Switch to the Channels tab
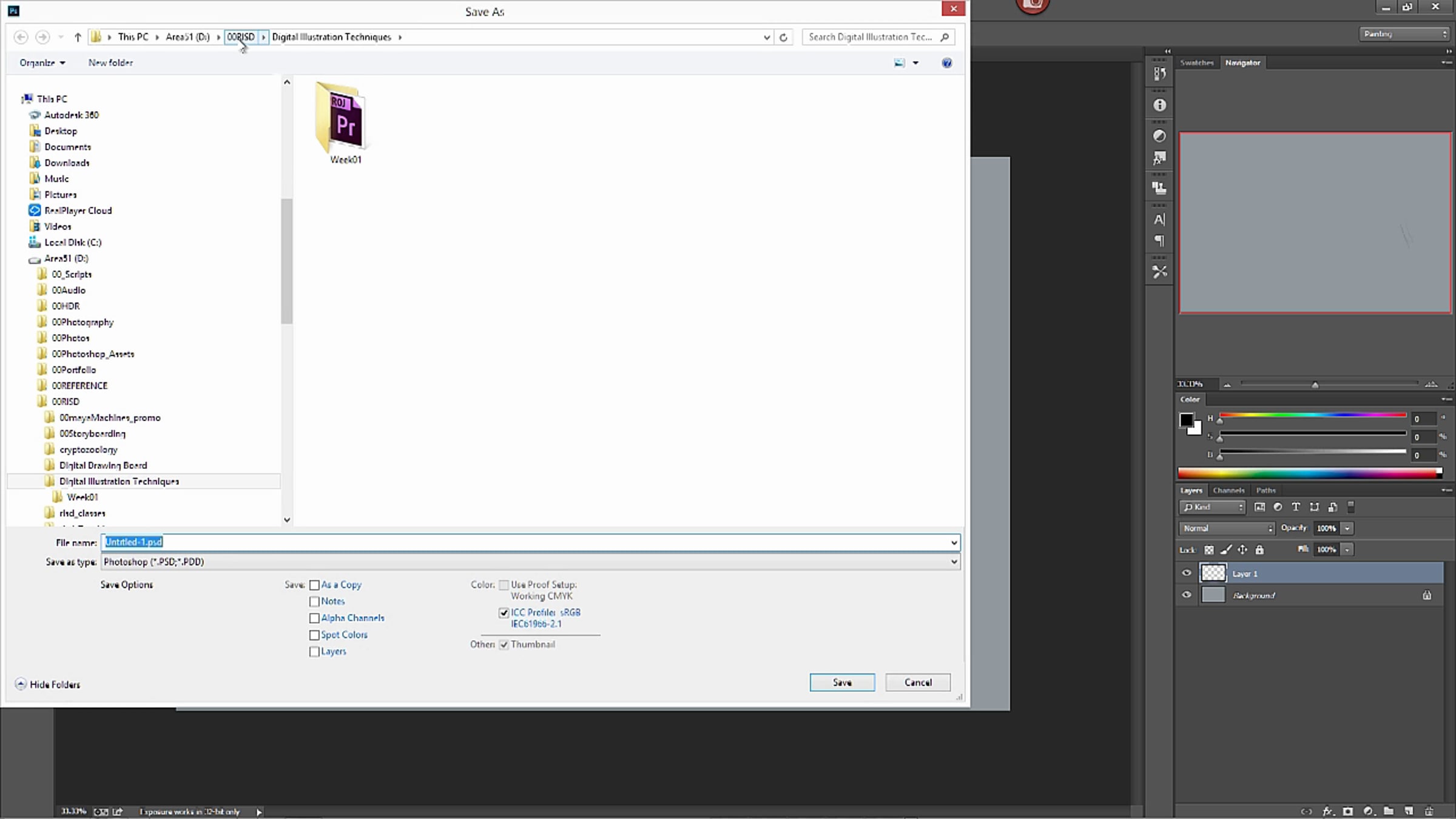1456x819 pixels. coord(1228,491)
